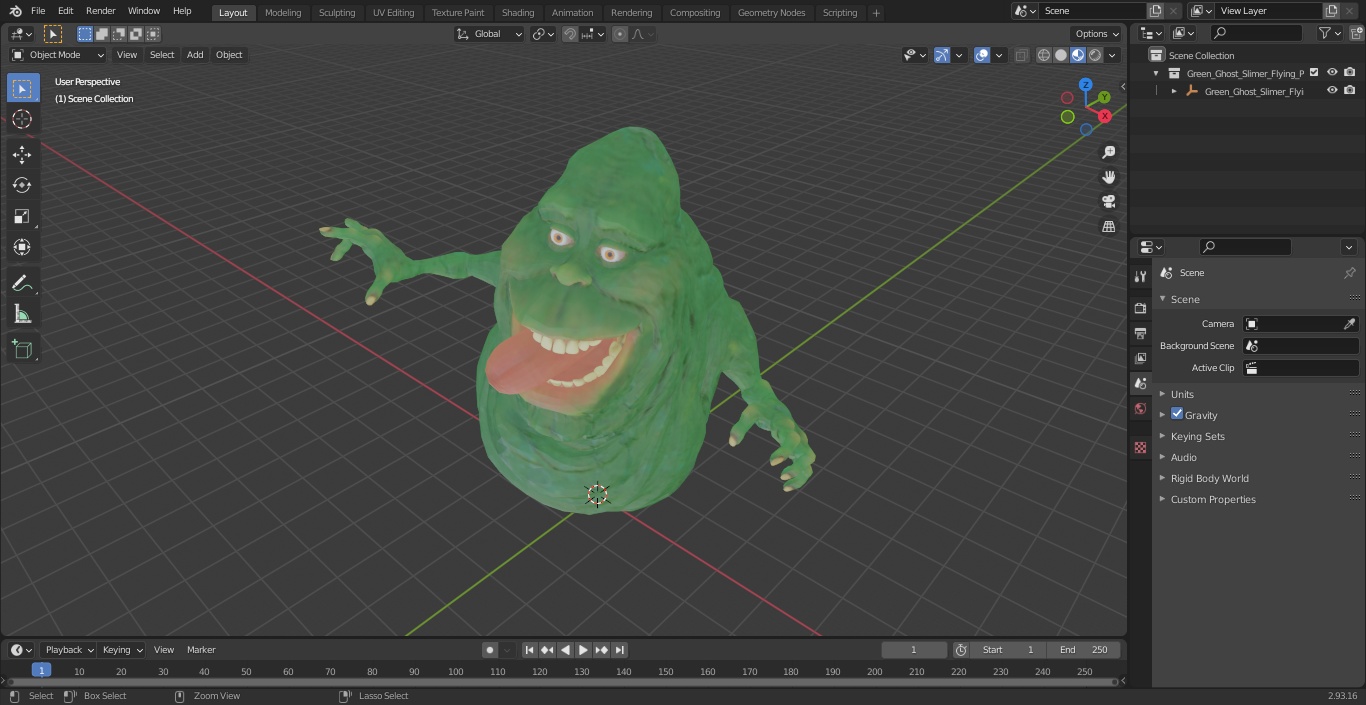This screenshot has width=1366, height=705.
Task: Choose the Add Cube tool
Action: 22,349
